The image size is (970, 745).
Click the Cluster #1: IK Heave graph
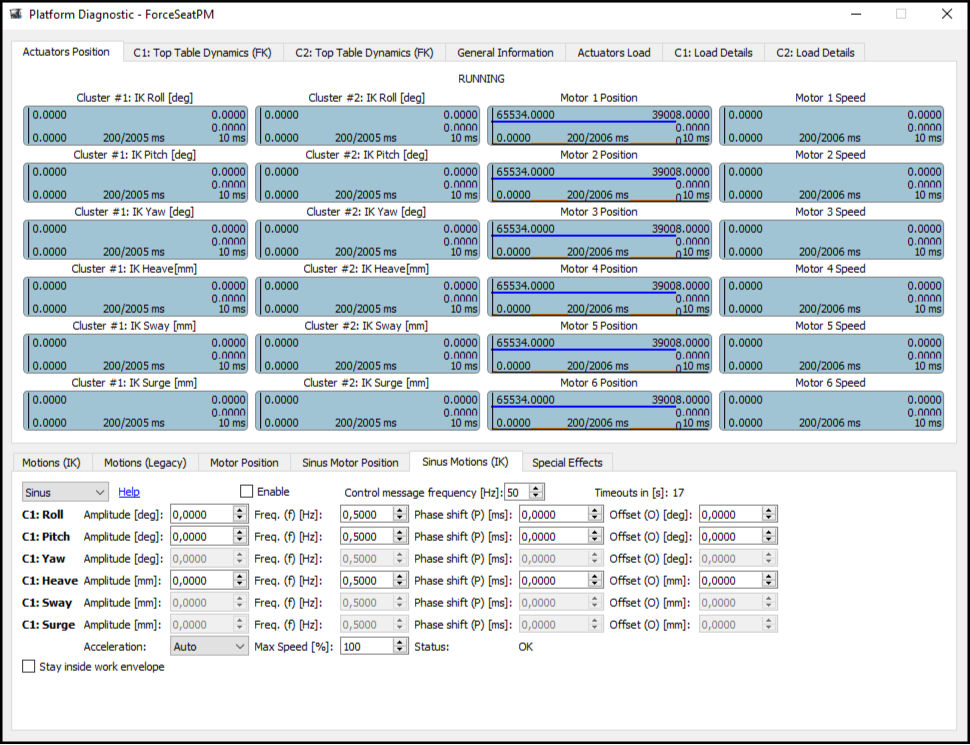point(135,297)
